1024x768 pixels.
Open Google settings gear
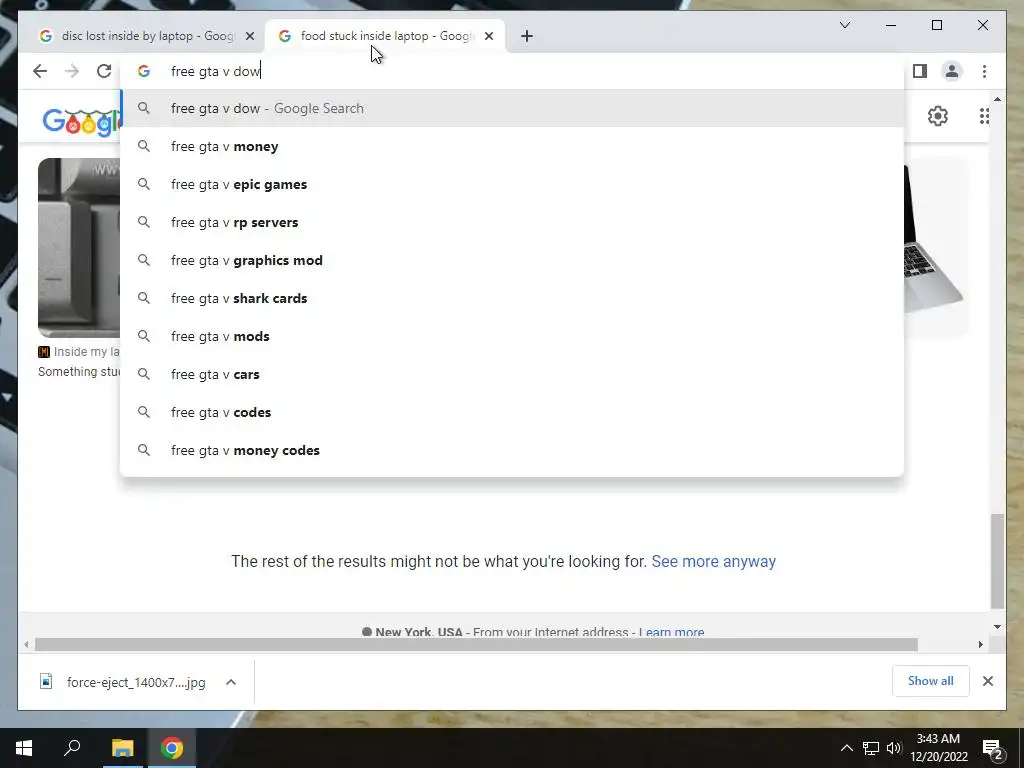[x=938, y=116]
